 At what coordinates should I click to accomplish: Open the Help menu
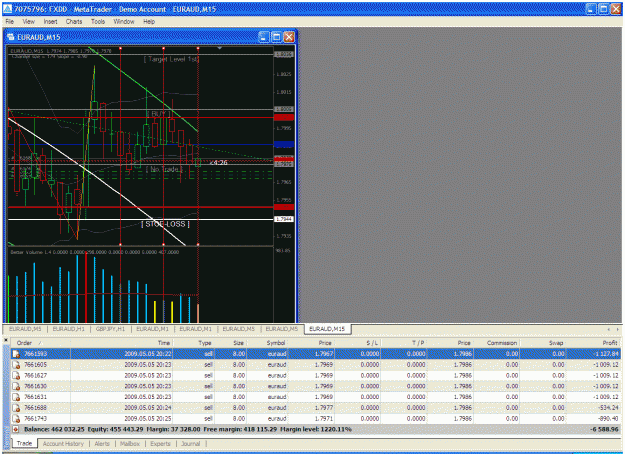[149, 22]
